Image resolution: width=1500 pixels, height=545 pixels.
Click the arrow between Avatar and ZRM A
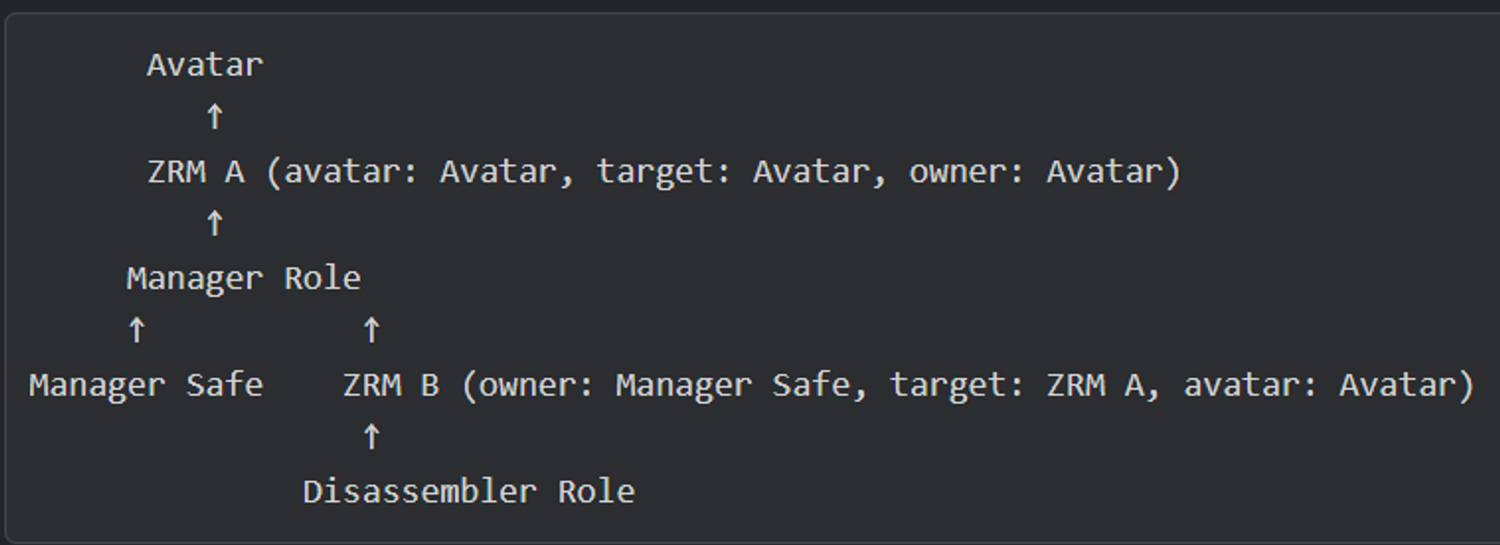click(214, 117)
